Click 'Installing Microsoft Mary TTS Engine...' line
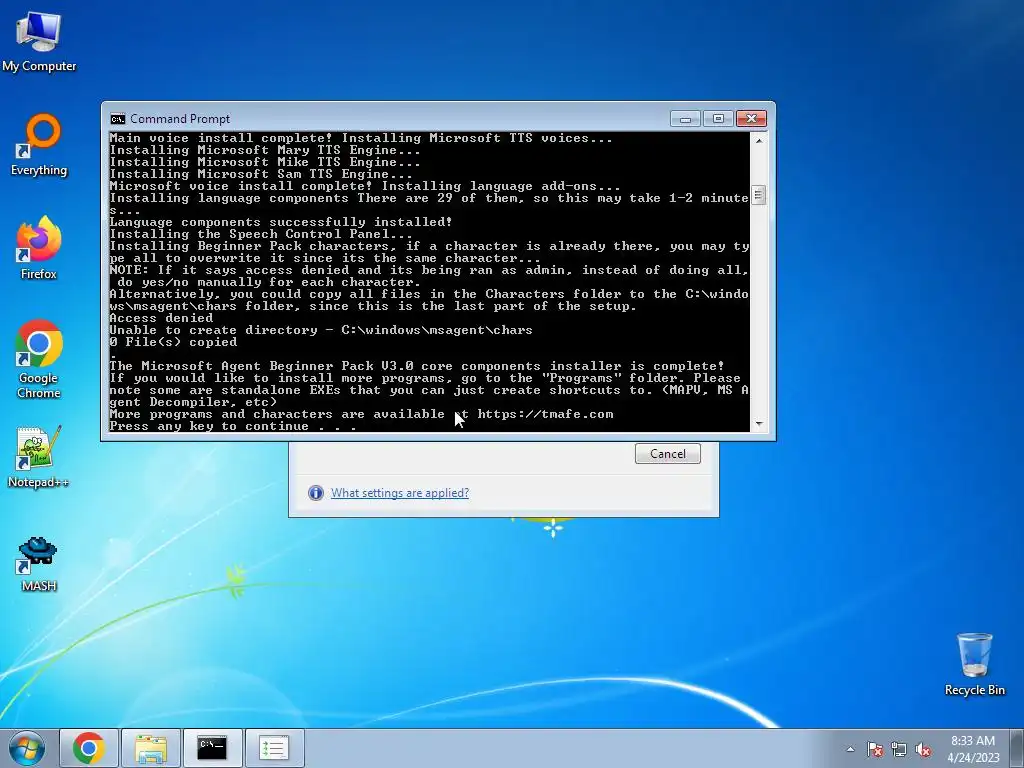The height and width of the screenshot is (768, 1024). click(265, 150)
